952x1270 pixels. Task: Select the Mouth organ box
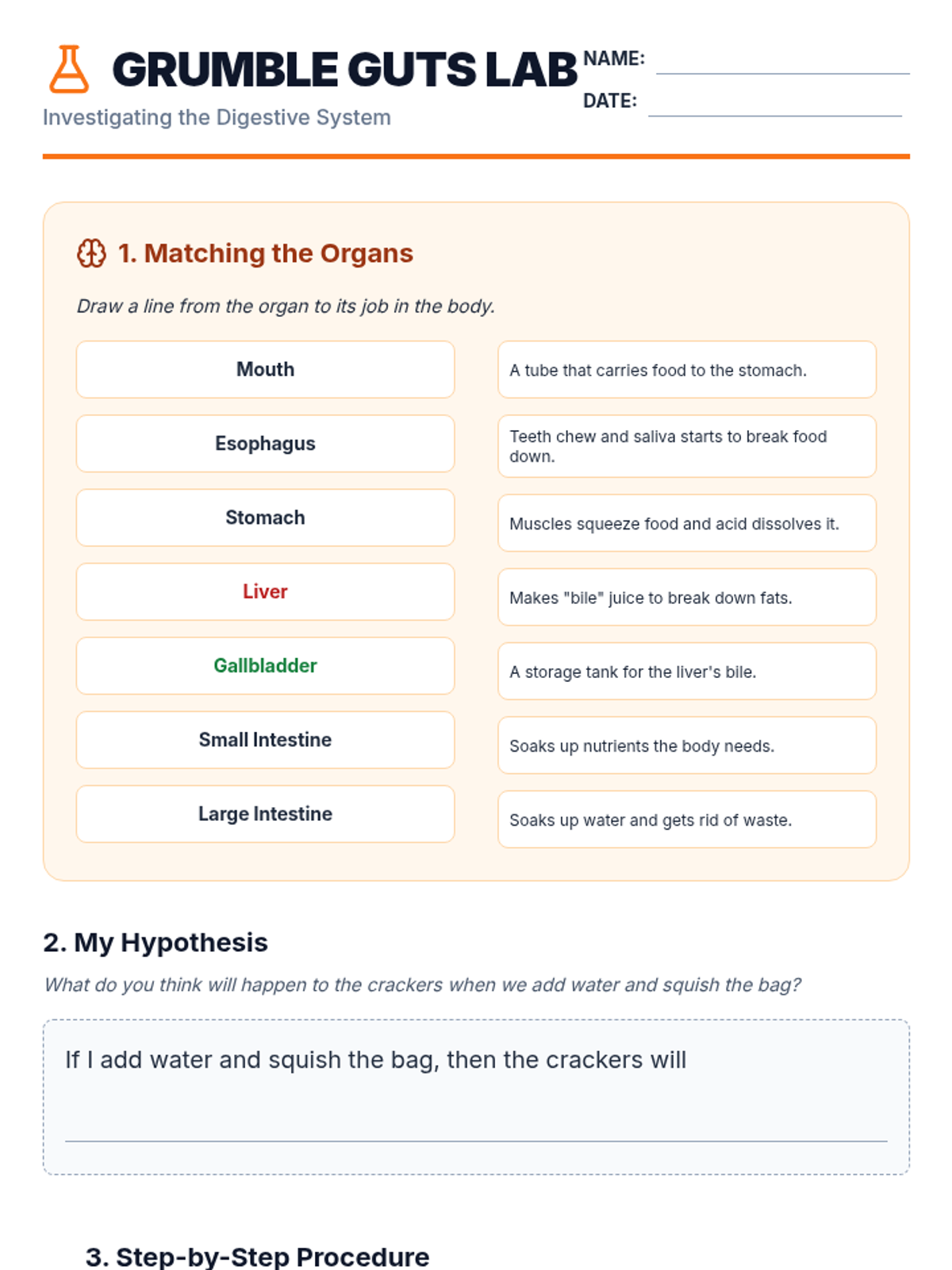(265, 370)
